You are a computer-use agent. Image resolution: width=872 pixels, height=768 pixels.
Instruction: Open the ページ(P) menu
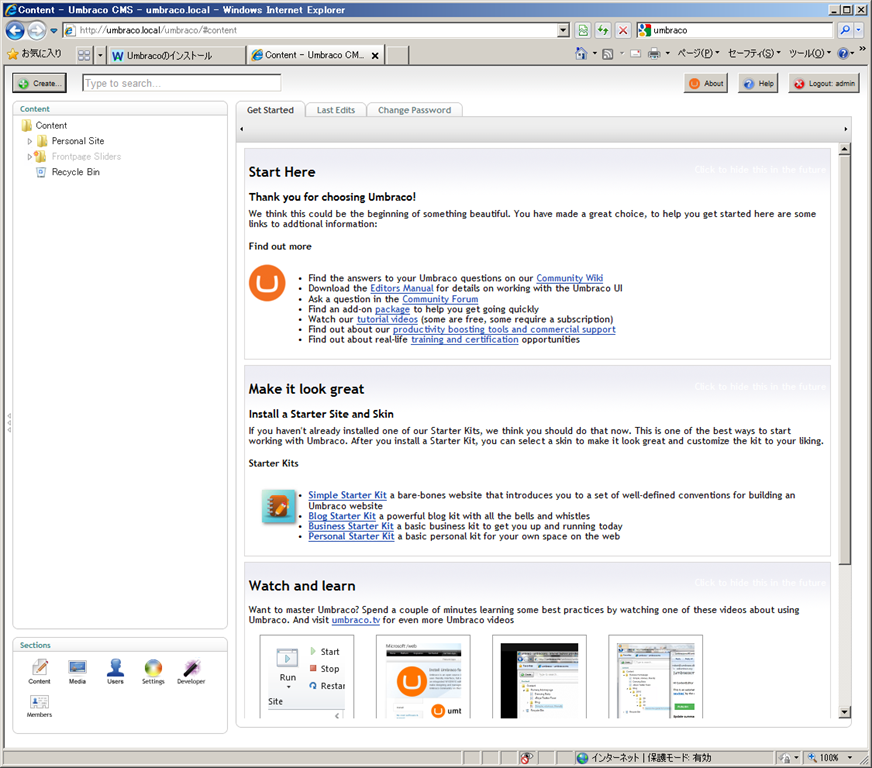[x=698, y=53]
